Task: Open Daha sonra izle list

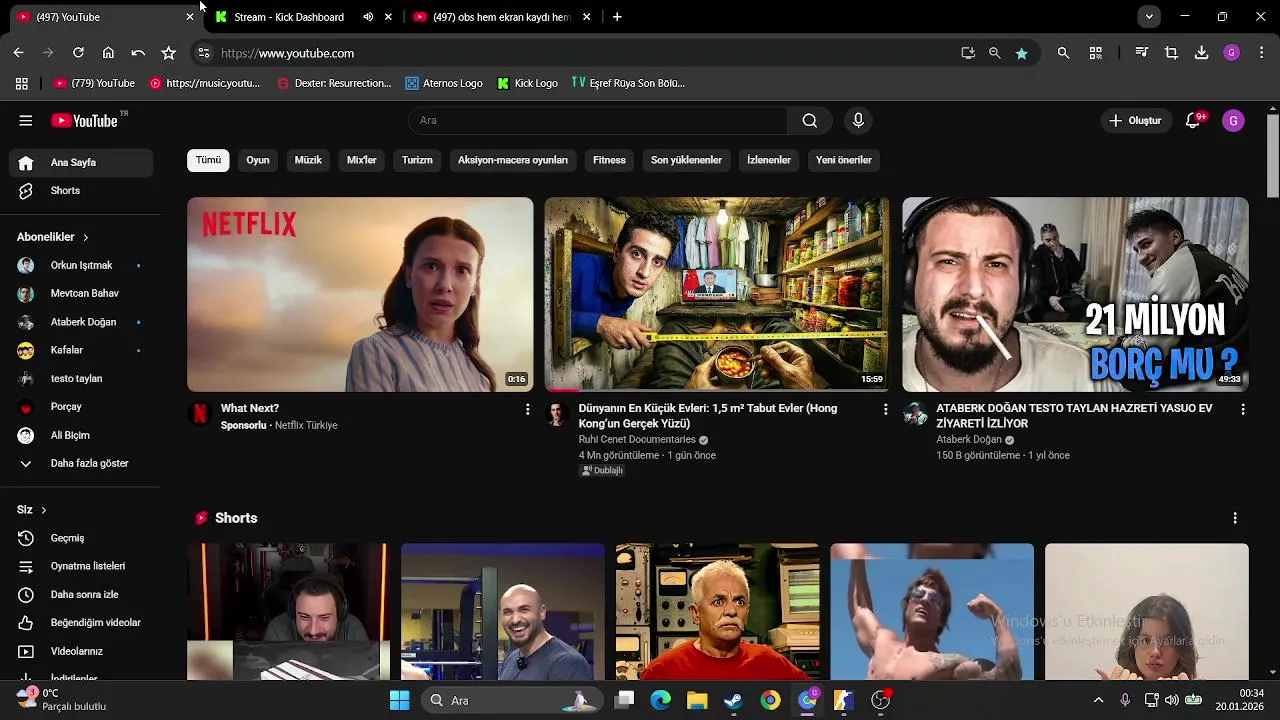Action: click(81, 595)
